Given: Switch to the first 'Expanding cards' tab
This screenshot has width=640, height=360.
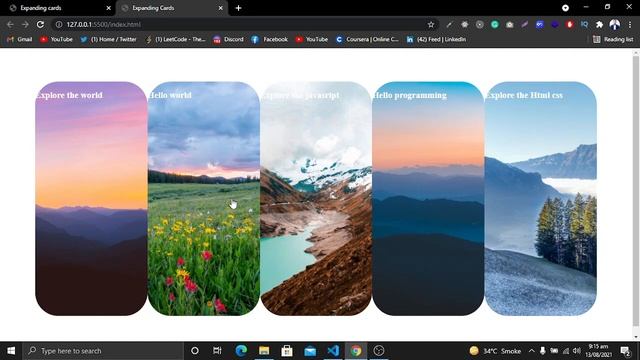Looking at the screenshot, I should coord(58,8).
